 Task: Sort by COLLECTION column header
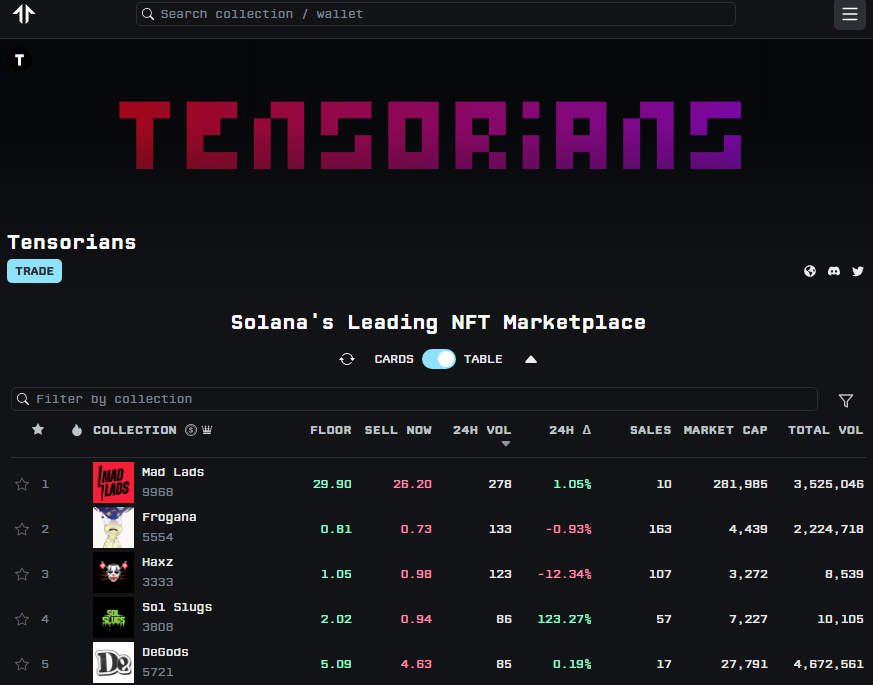135,430
